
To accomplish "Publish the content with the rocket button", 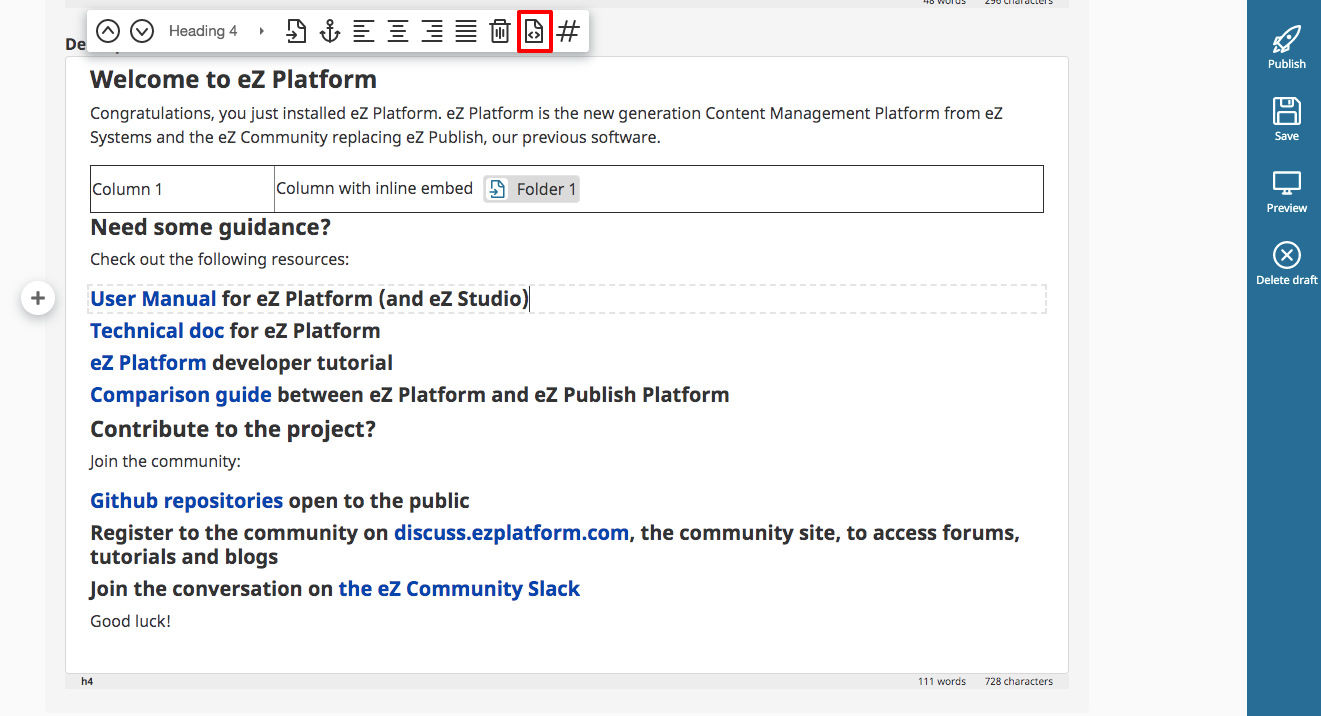I will pyautogui.click(x=1287, y=47).
